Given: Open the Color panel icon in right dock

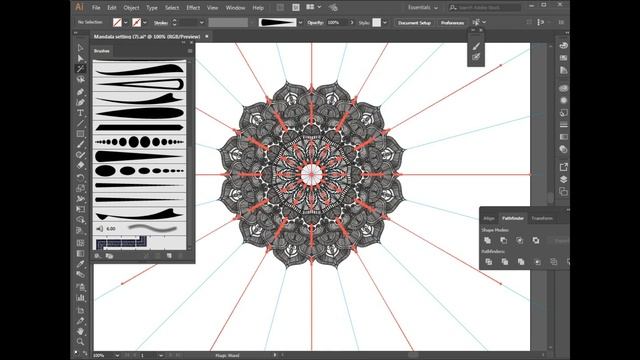Looking at the screenshot, I should 563,45.
